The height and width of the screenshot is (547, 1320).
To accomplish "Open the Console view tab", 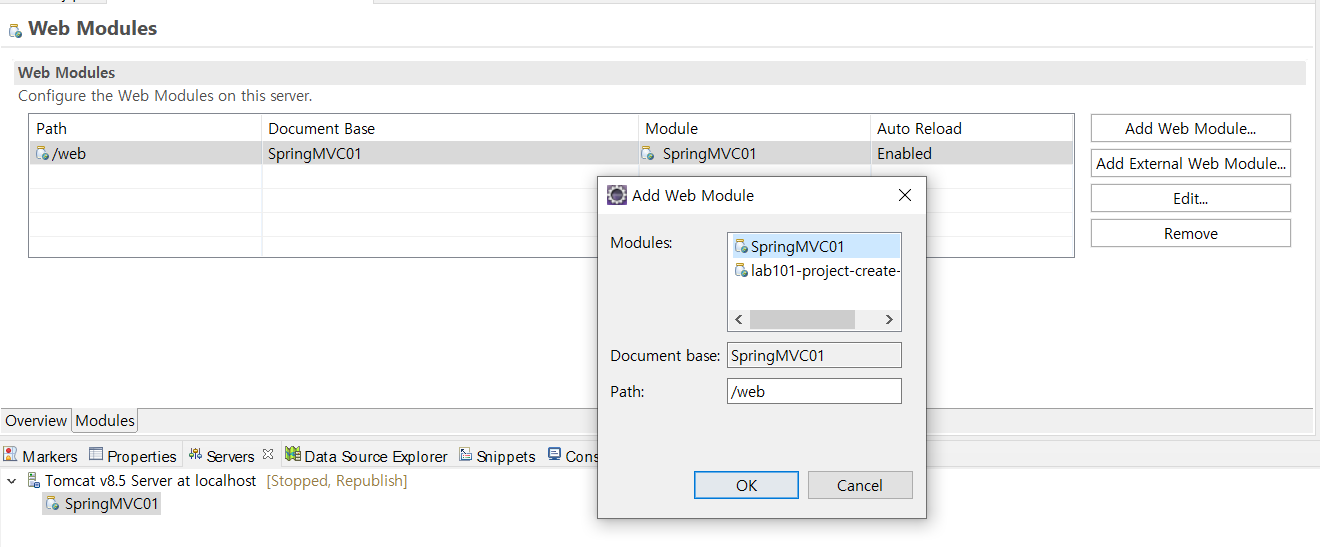I will (x=573, y=456).
